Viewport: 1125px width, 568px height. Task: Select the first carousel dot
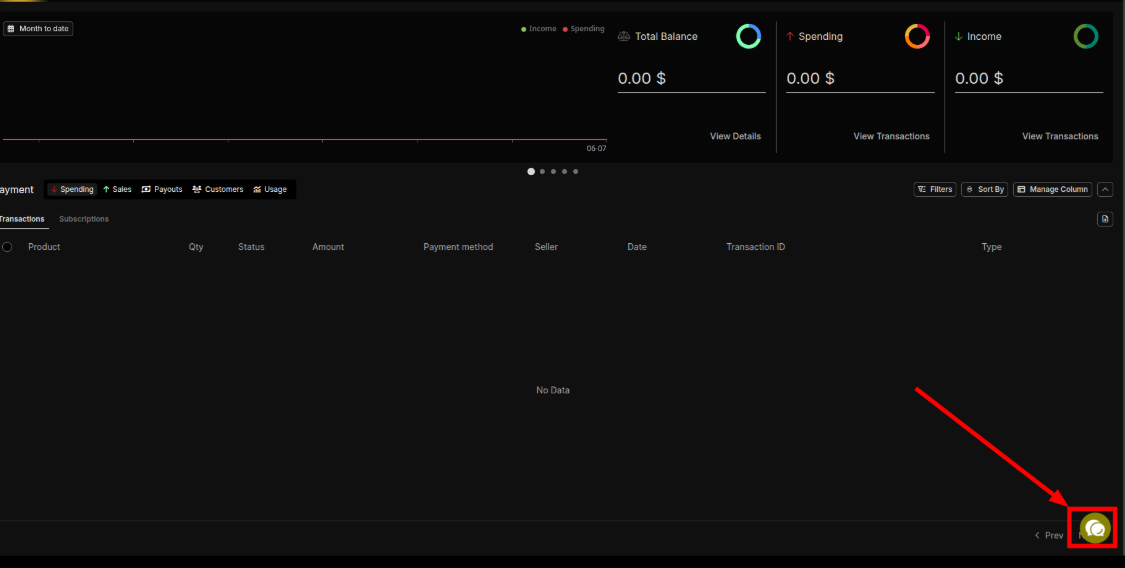pos(531,171)
